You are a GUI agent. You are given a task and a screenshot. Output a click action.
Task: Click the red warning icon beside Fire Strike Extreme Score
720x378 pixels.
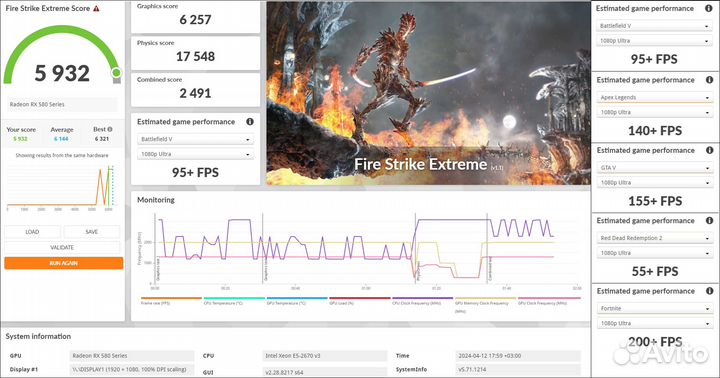96,8
